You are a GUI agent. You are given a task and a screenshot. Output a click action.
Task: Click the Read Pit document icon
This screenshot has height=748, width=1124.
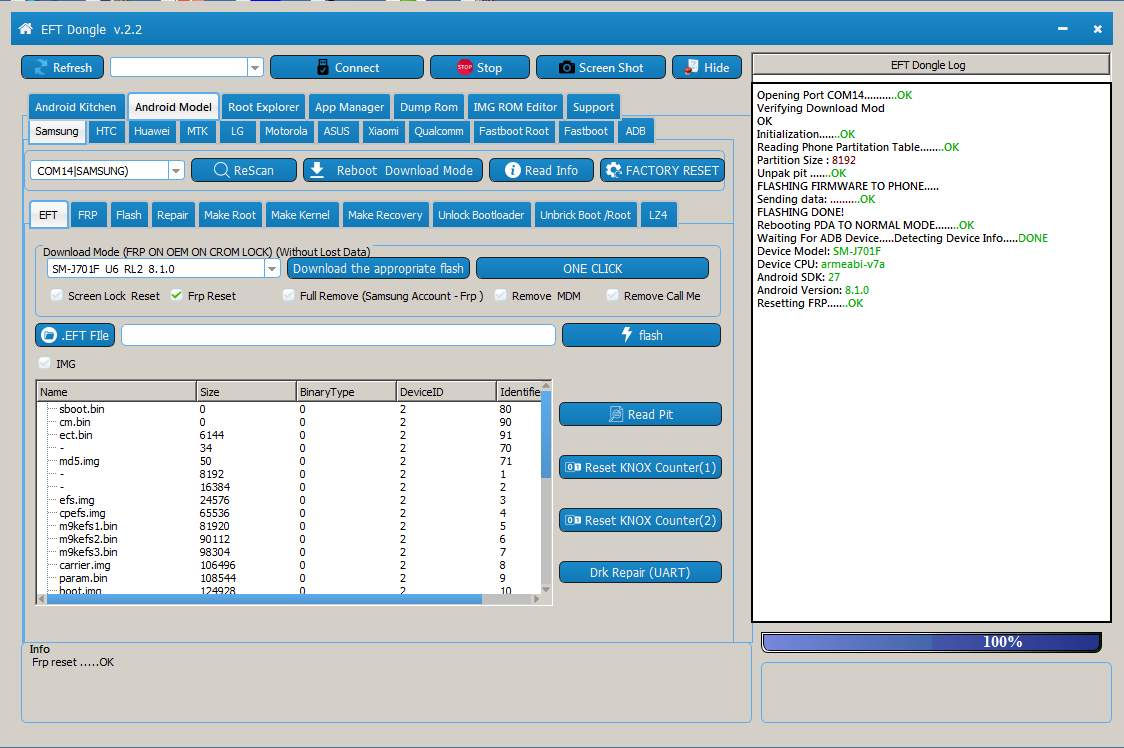tap(616, 414)
